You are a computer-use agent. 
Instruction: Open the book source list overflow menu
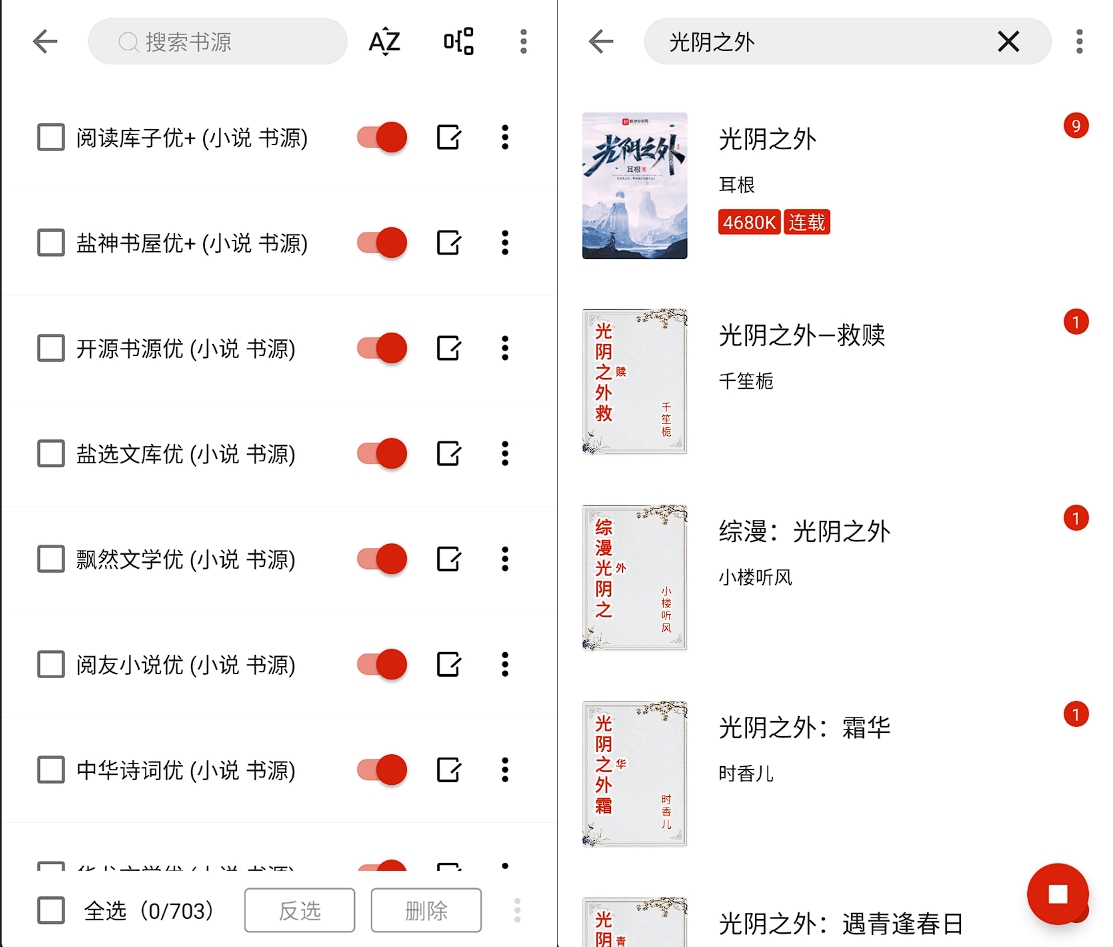click(x=523, y=41)
